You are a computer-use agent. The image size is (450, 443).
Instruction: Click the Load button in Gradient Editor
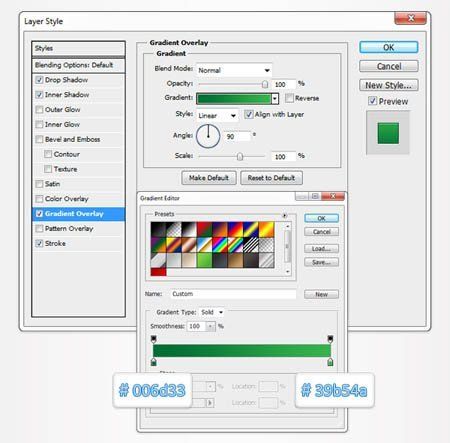coord(321,249)
